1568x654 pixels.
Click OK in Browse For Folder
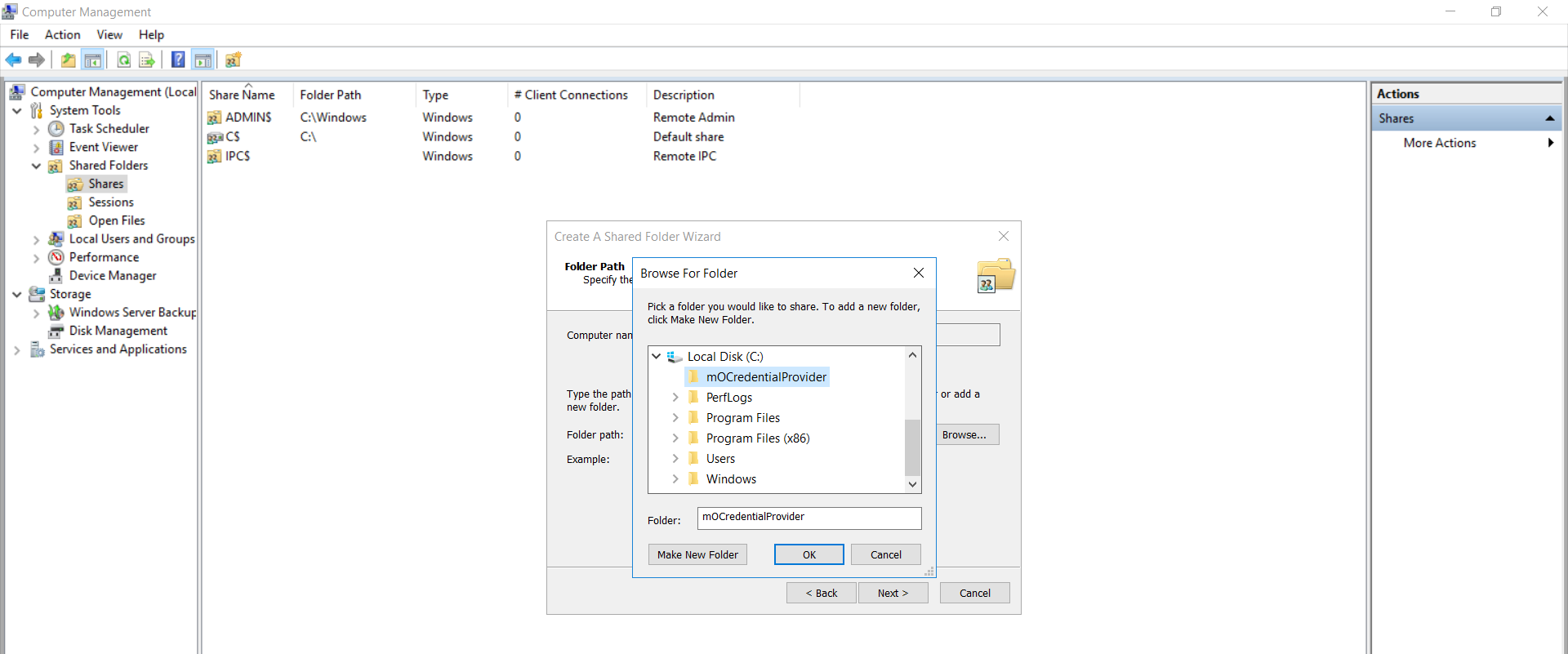pos(809,554)
